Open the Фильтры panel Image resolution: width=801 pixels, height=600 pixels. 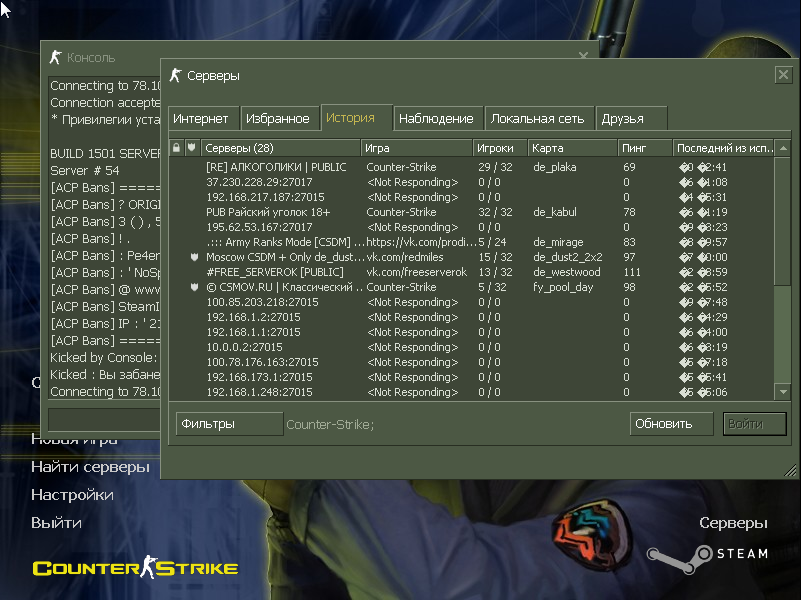point(229,424)
